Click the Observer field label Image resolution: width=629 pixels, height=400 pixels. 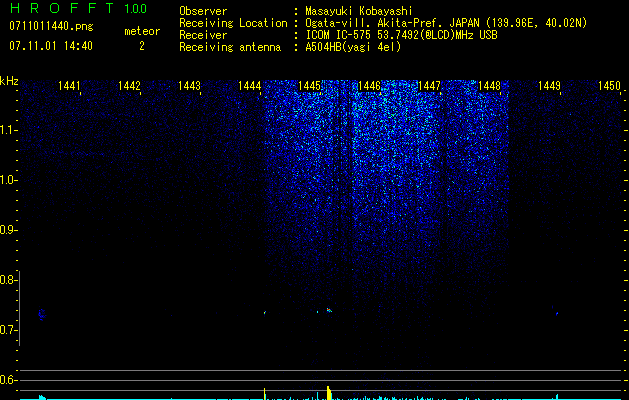click(x=203, y=11)
